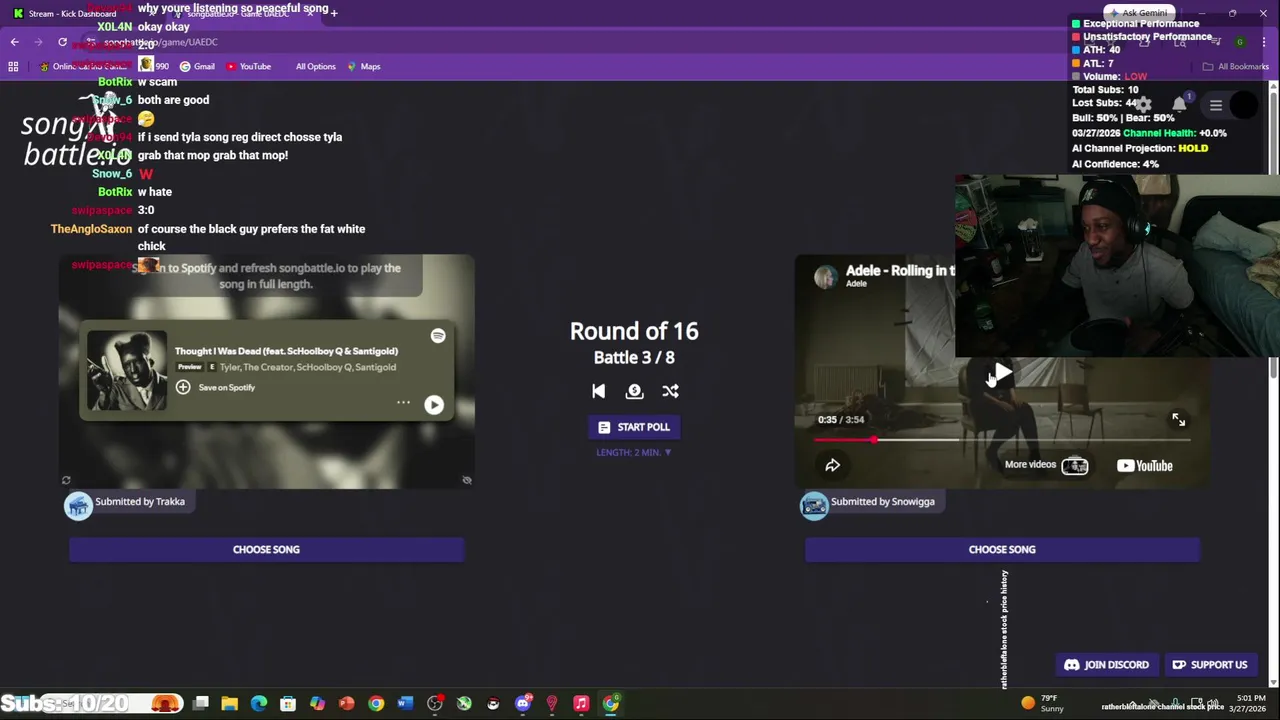Screen dimensions: 1280x720
Task: Start the poll with START POLL button
Action: click(634, 427)
